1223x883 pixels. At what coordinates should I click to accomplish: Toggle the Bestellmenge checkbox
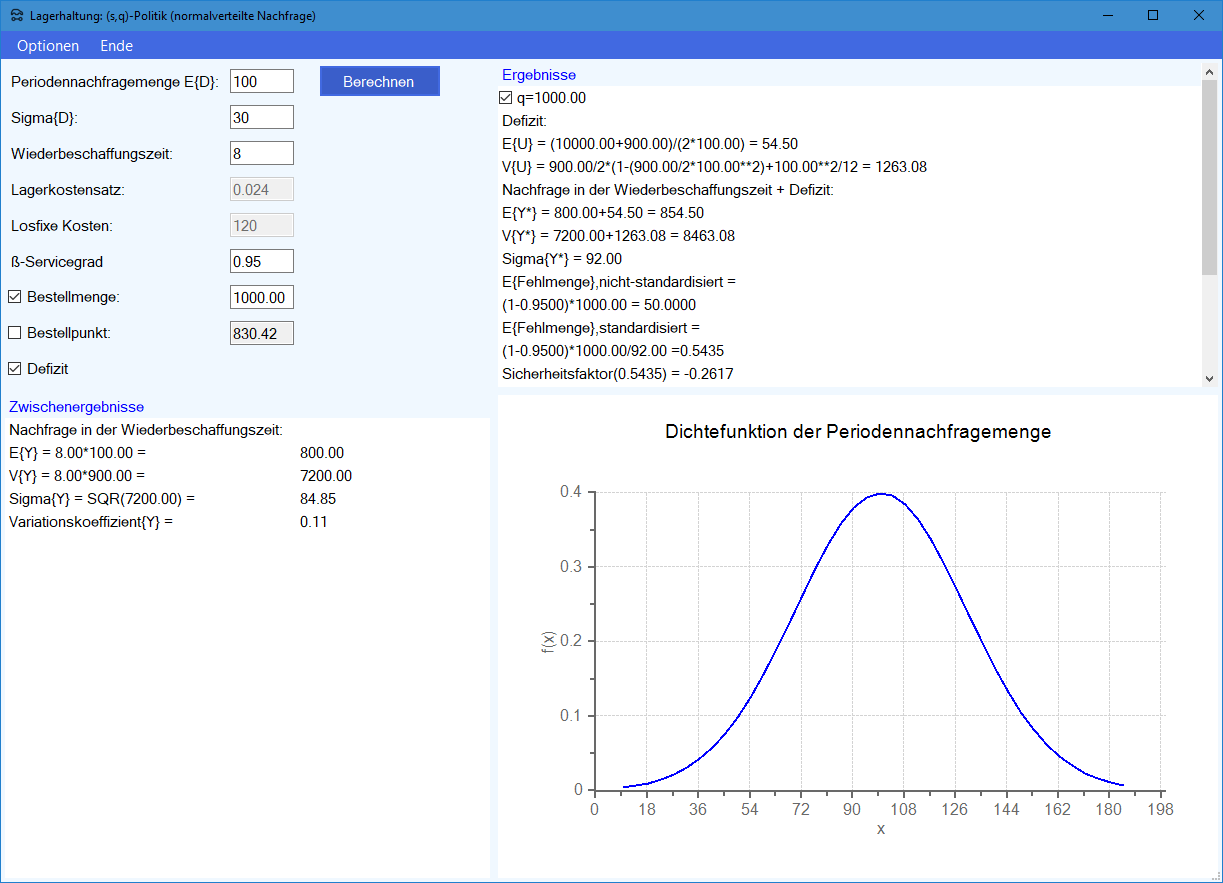point(15,297)
